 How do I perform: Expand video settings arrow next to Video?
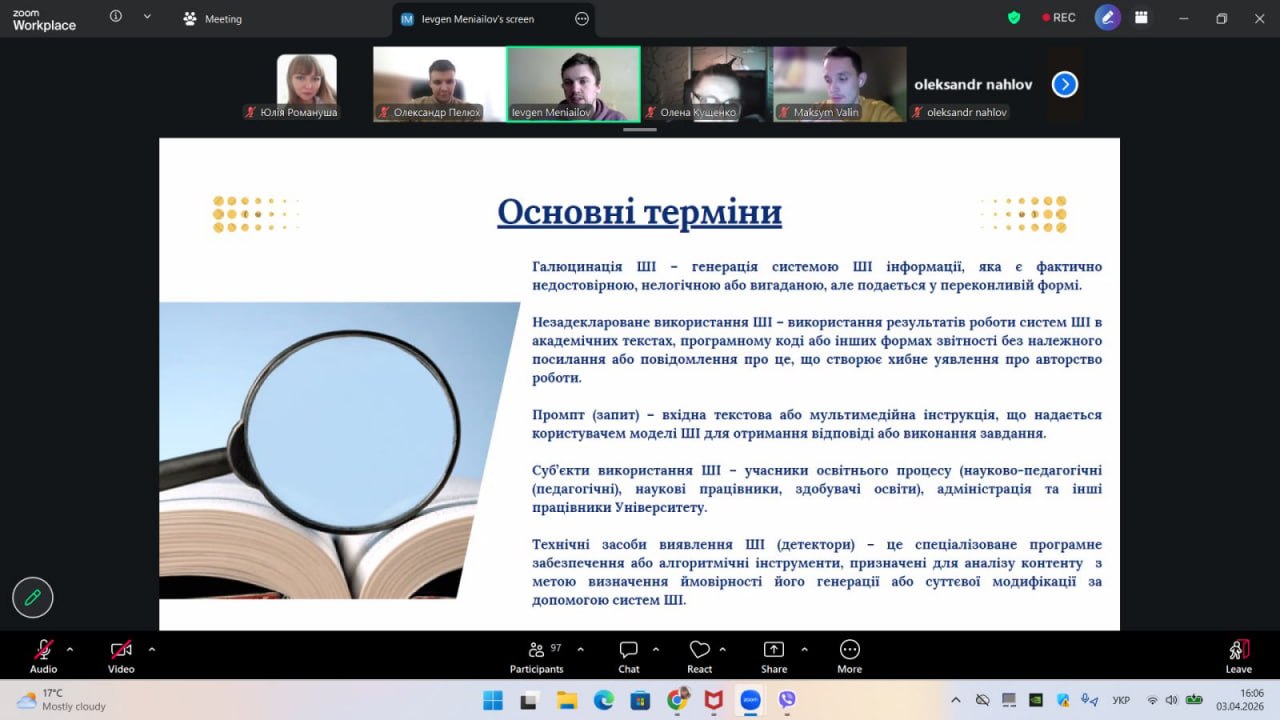tap(152, 649)
